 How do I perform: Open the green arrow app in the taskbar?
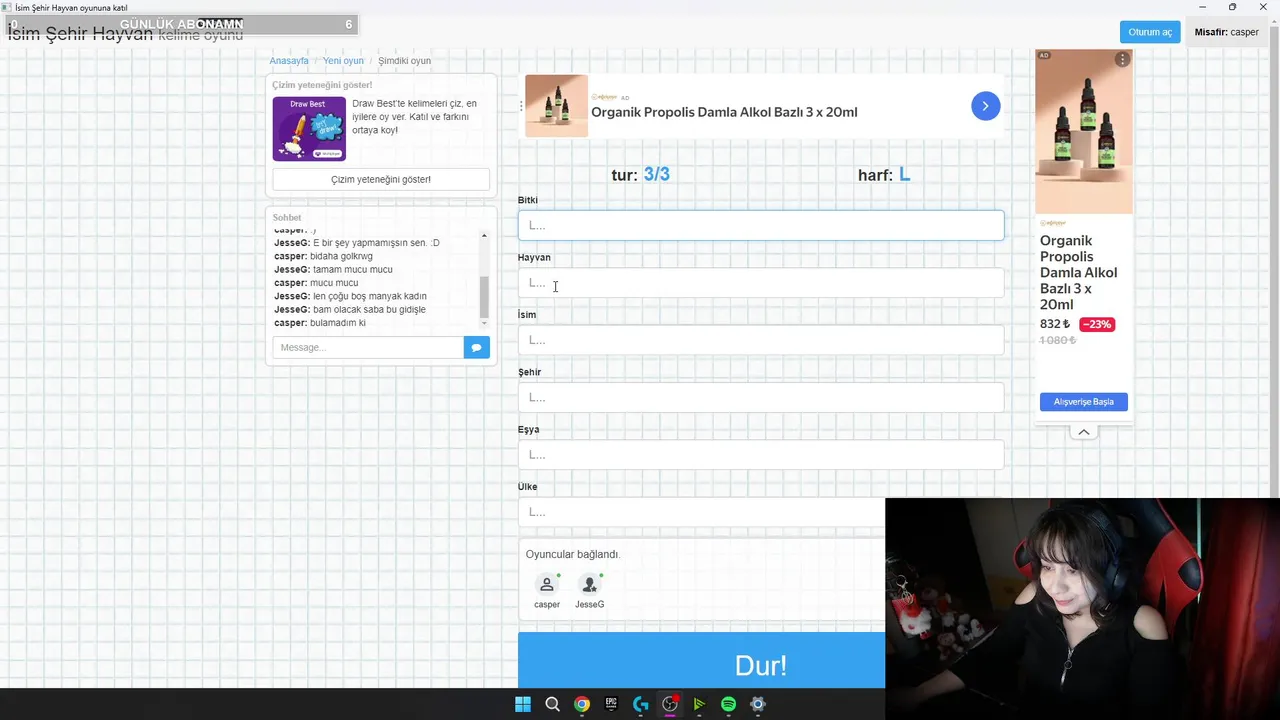[x=699, y=704]
